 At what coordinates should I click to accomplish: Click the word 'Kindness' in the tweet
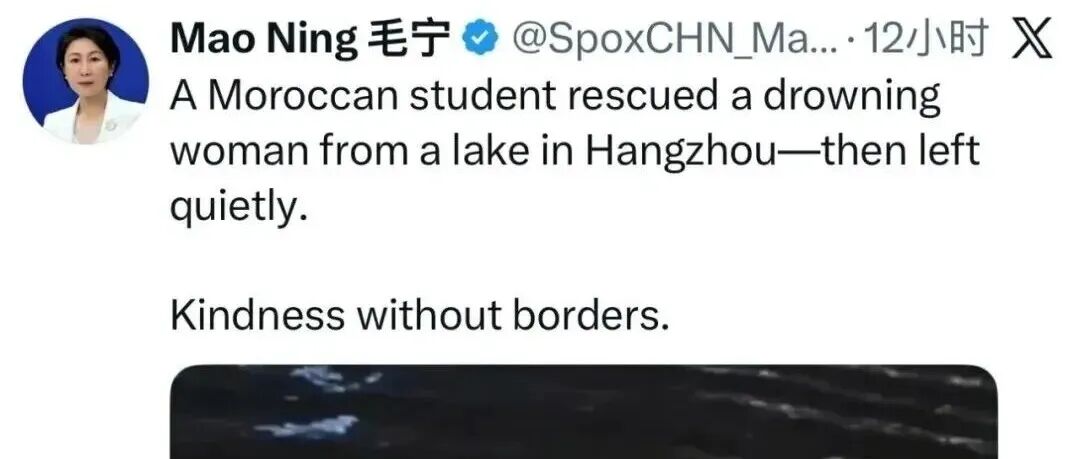257,315
